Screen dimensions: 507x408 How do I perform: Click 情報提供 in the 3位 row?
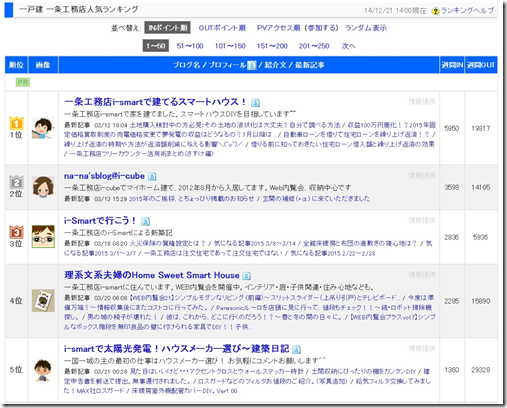point(422,220)
